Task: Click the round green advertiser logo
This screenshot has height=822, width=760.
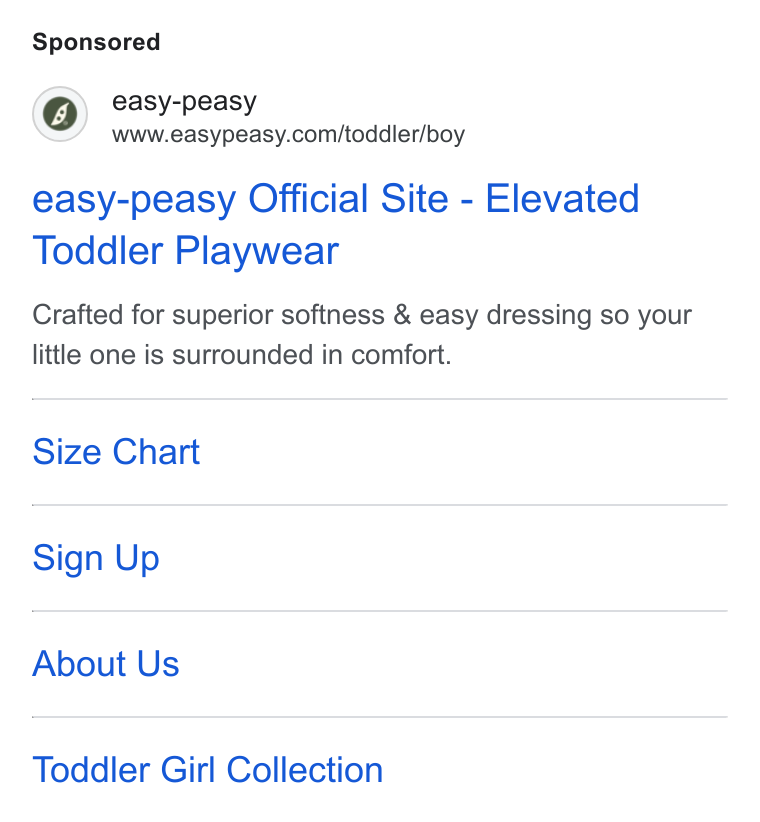Action: (x=60, y=114)
